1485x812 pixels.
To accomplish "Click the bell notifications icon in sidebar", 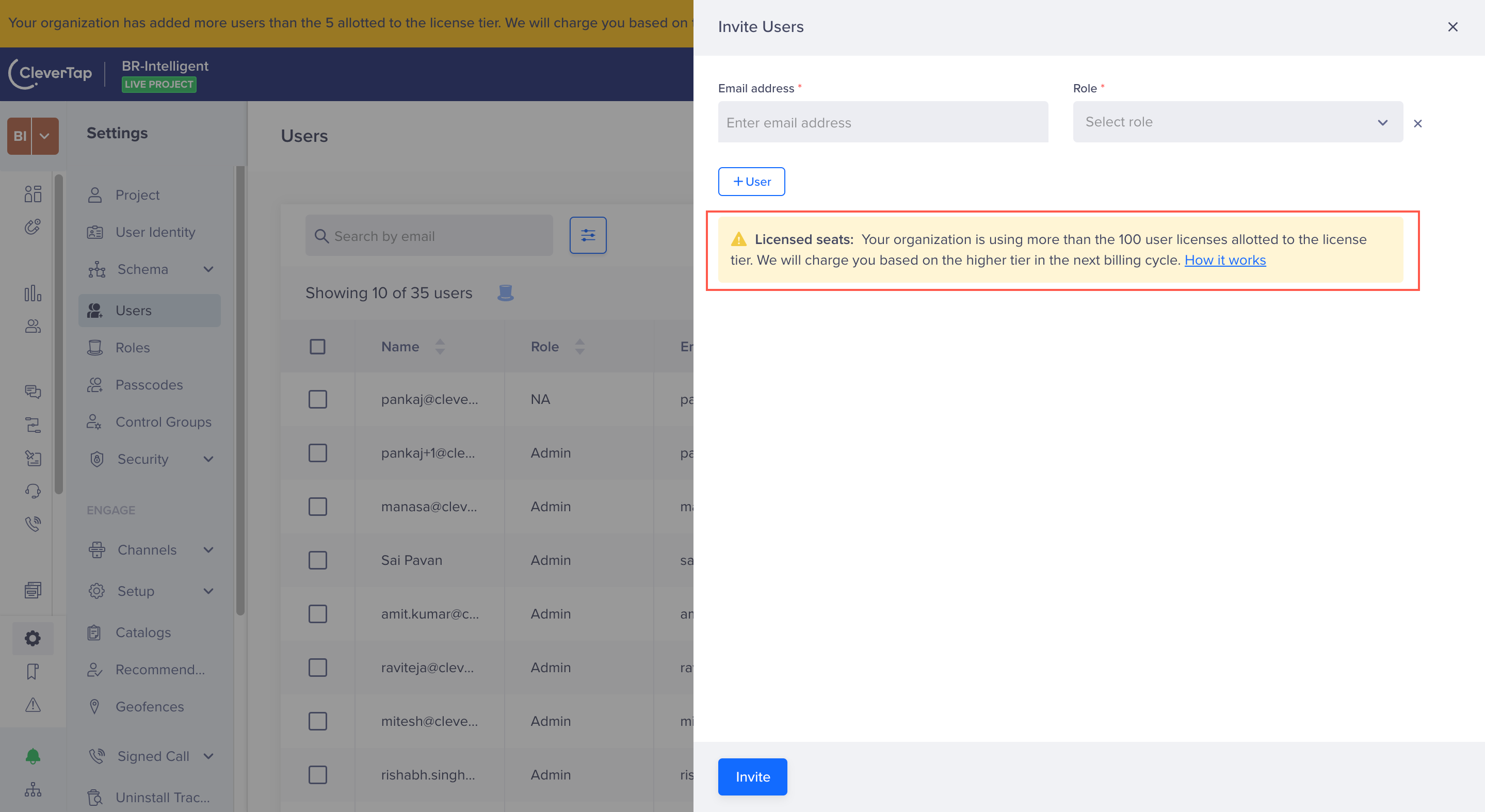I will click(x=33, y=756).
